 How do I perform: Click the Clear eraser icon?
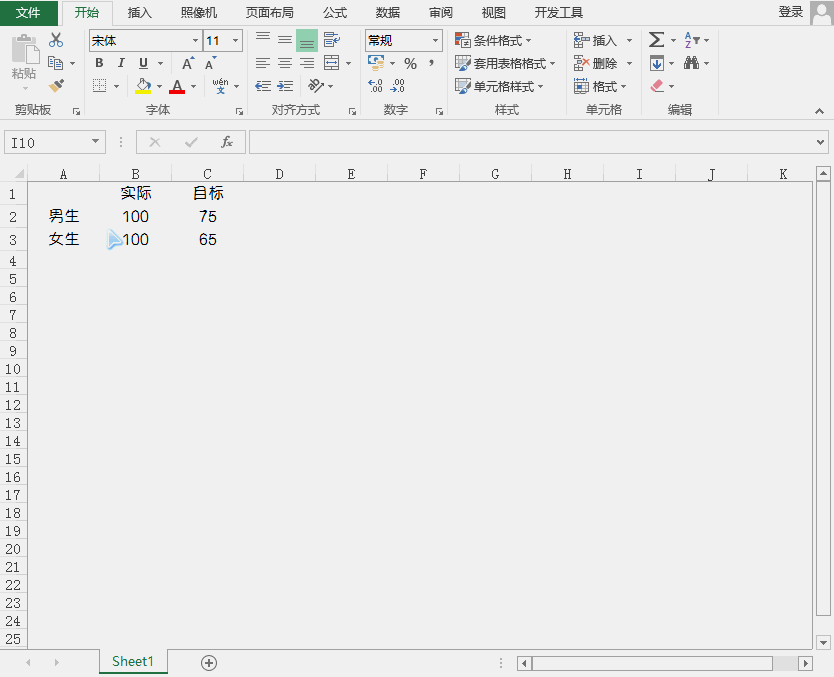(x=657, y=86)
